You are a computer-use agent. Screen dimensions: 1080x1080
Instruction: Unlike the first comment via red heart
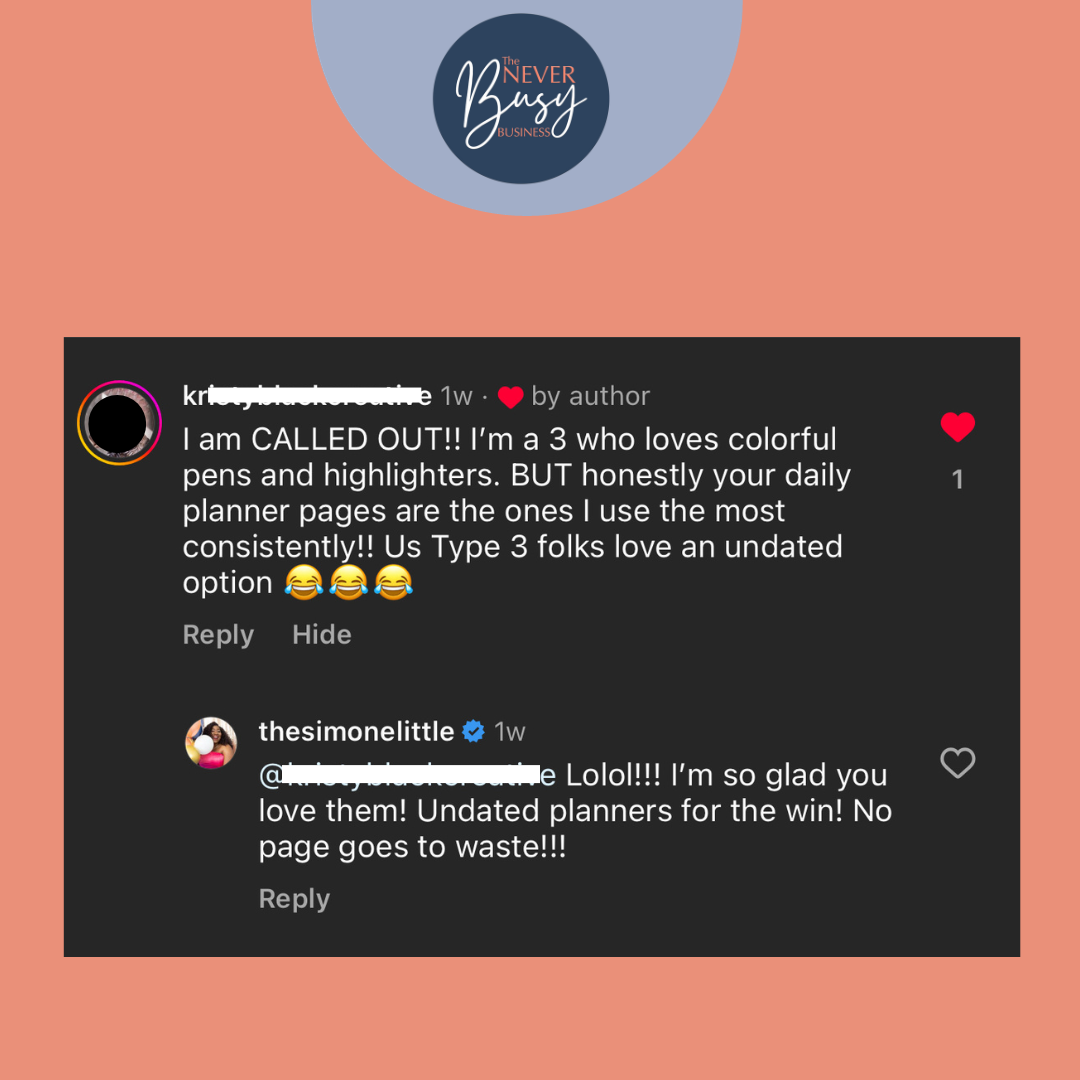pos(957,426)
